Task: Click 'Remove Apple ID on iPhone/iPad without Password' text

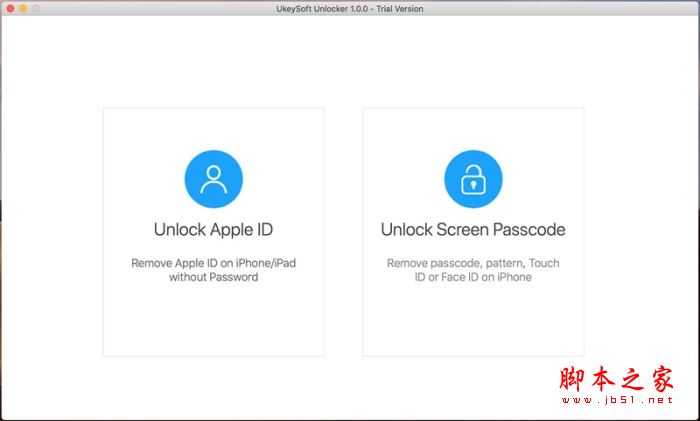Action: click(x=213, y=270)
